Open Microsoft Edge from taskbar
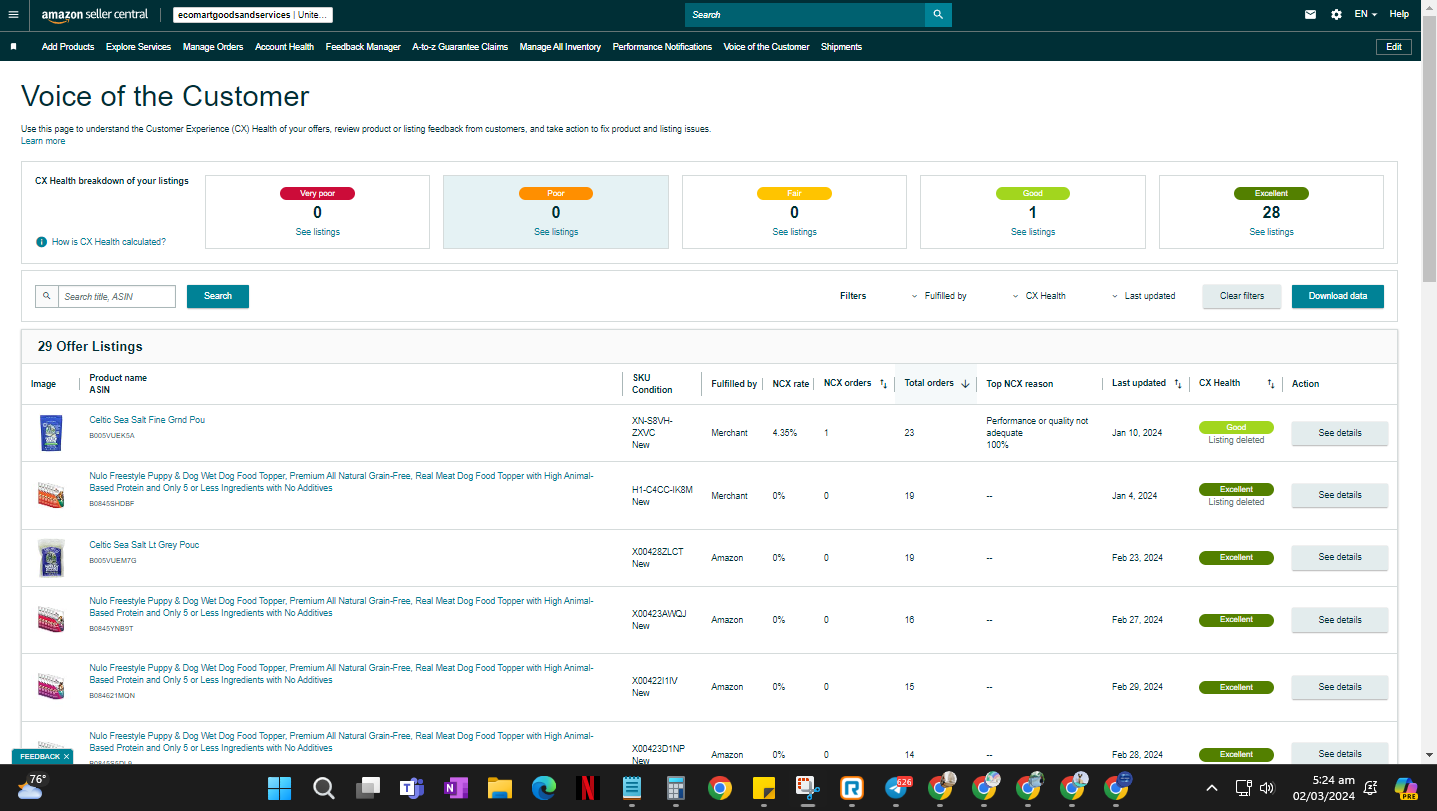 coord(543,788)
